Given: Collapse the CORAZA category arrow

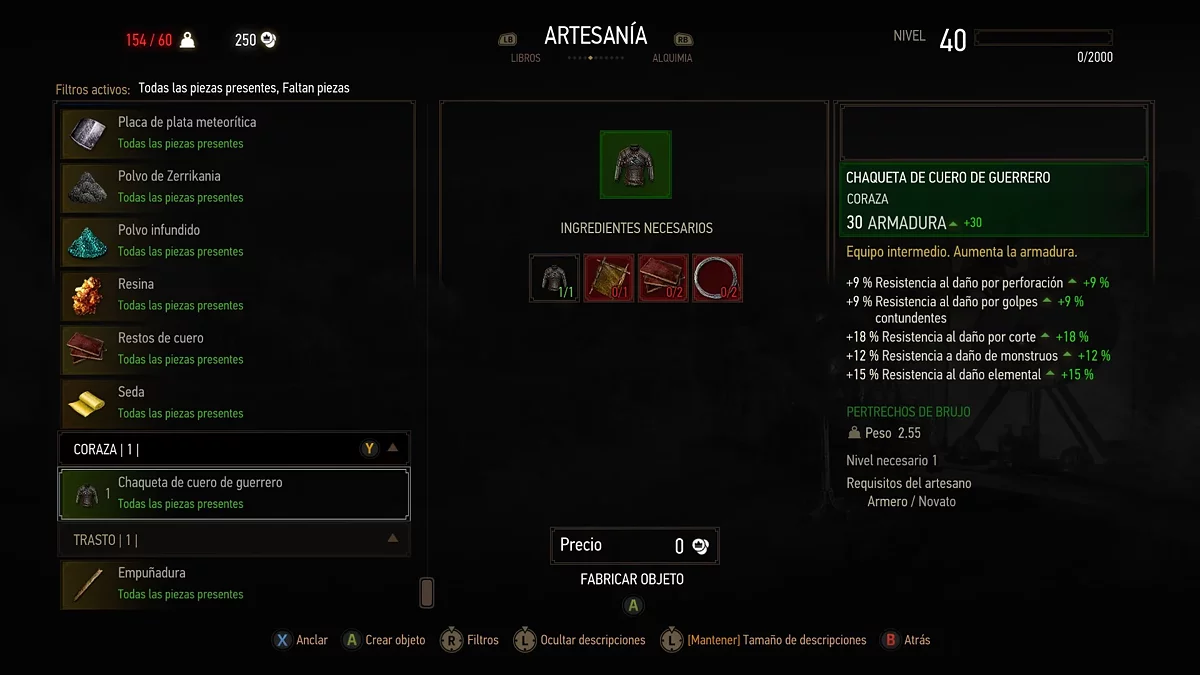Looking at the screenshot, I should click(x=393, y=449).
